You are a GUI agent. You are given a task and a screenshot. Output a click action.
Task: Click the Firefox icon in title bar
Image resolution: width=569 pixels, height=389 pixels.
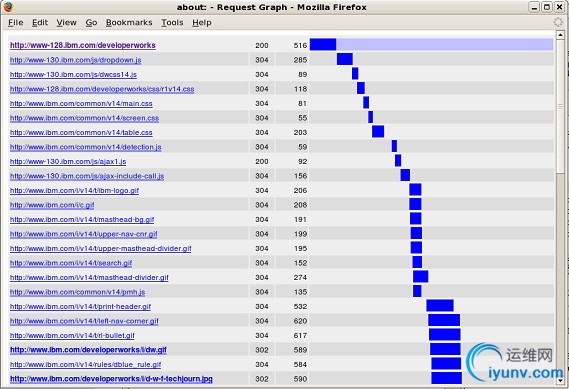click(8, 7)
